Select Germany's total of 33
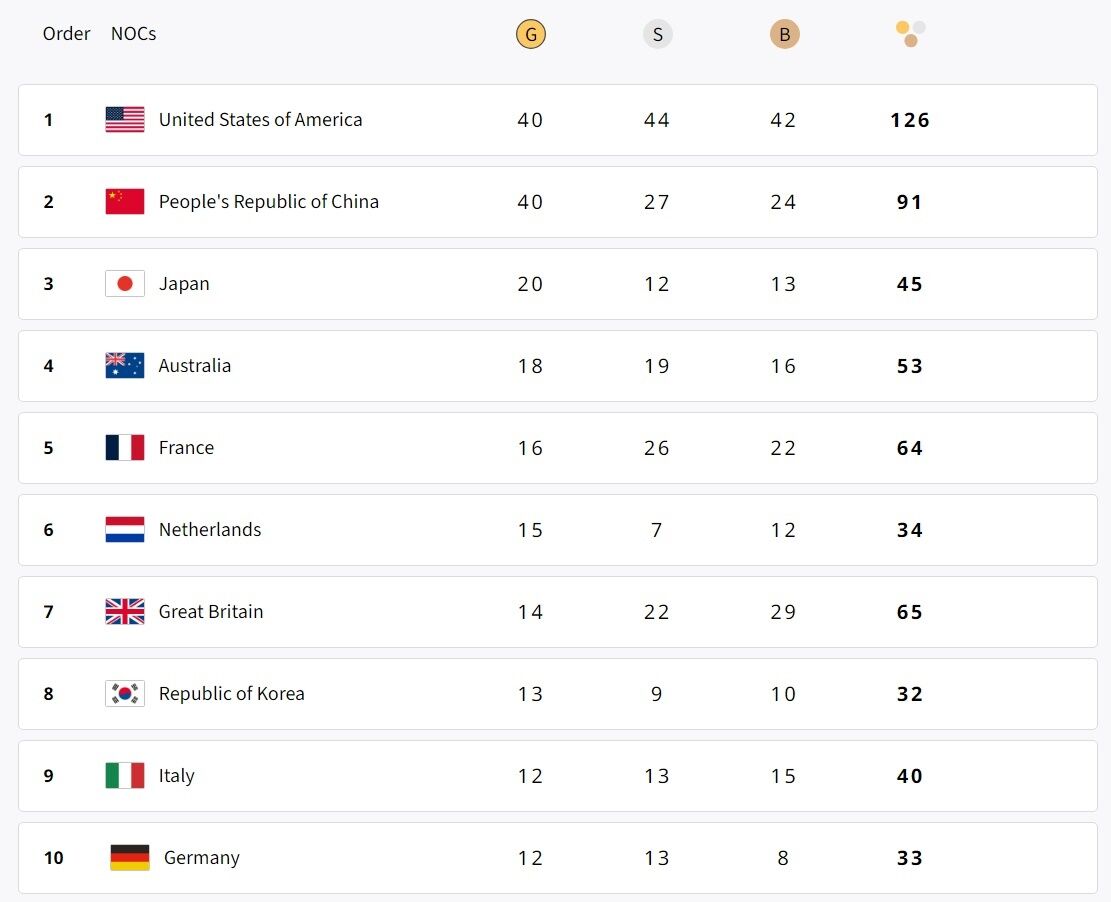Viewport: 1111px width, 902px height. [909, 858]
